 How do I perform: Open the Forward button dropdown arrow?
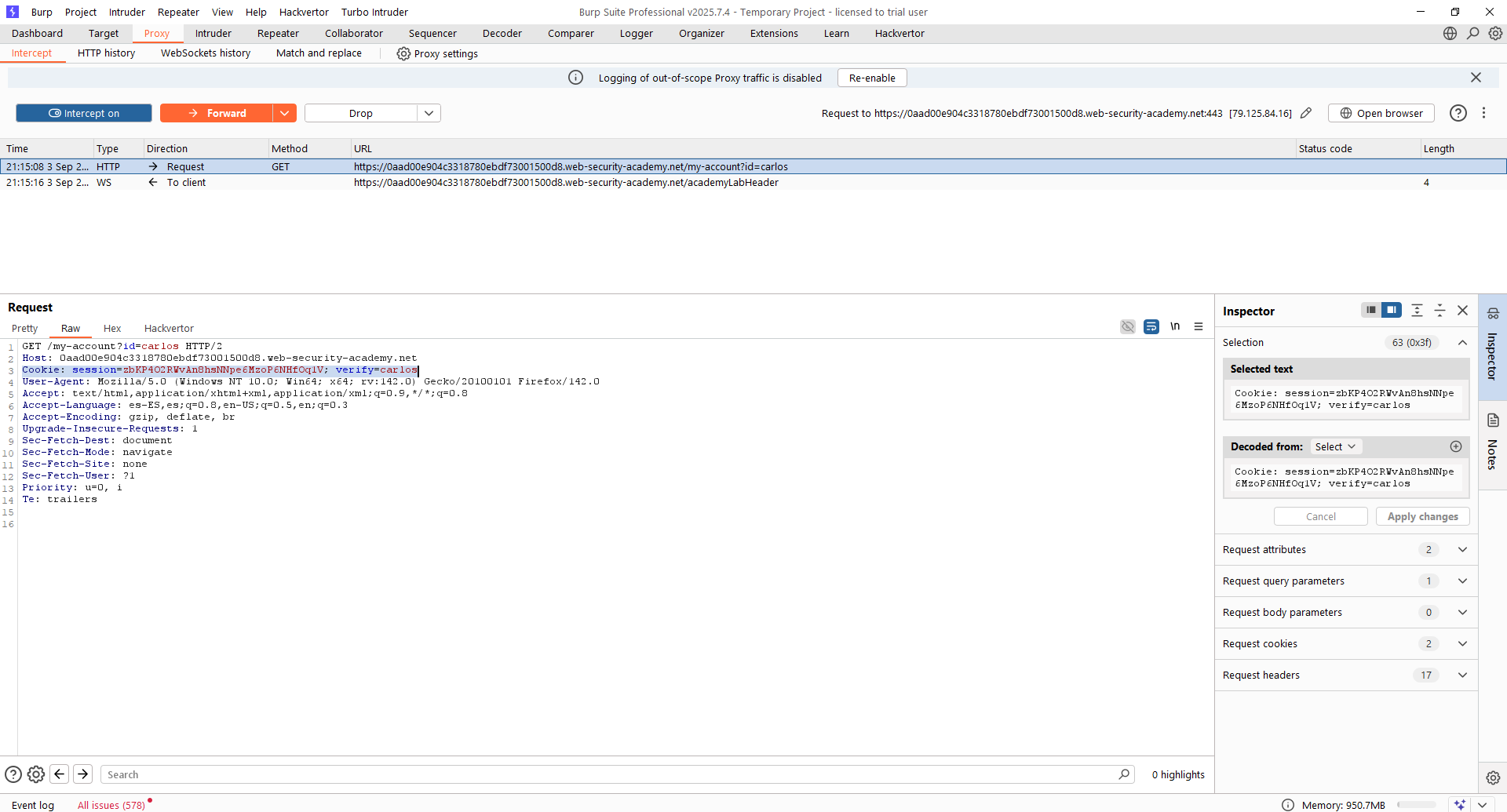284,113
